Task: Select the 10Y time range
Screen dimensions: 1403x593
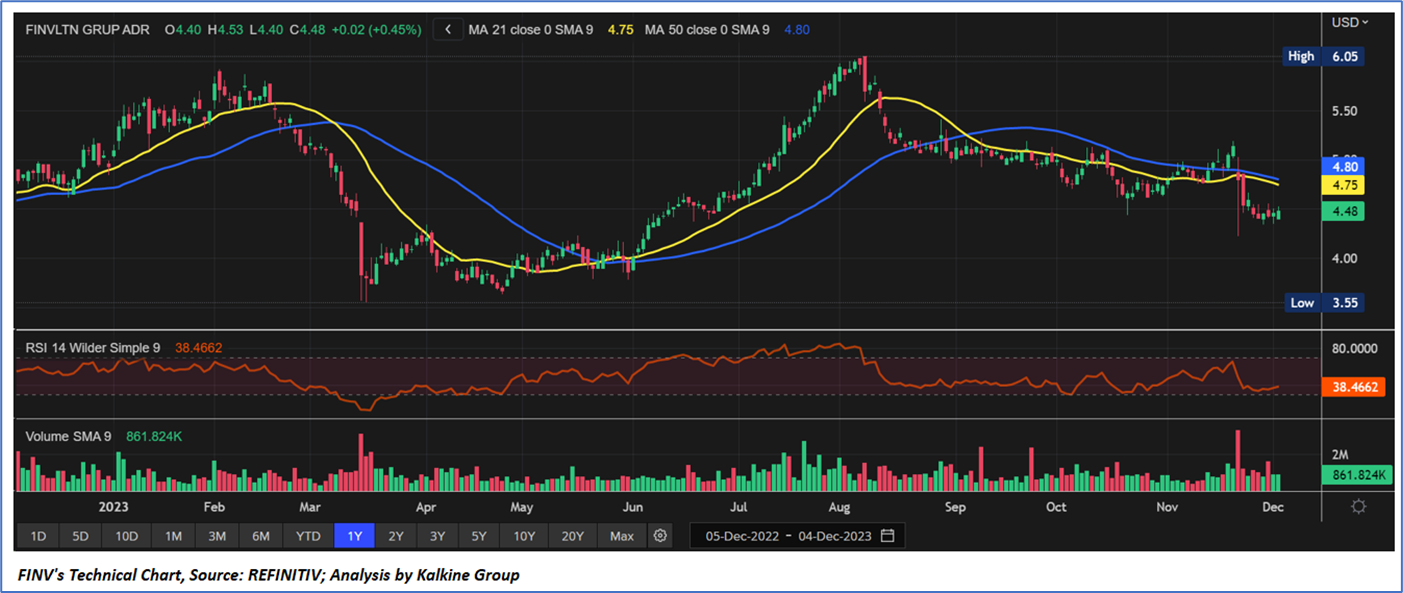Action: pos(524,536)
